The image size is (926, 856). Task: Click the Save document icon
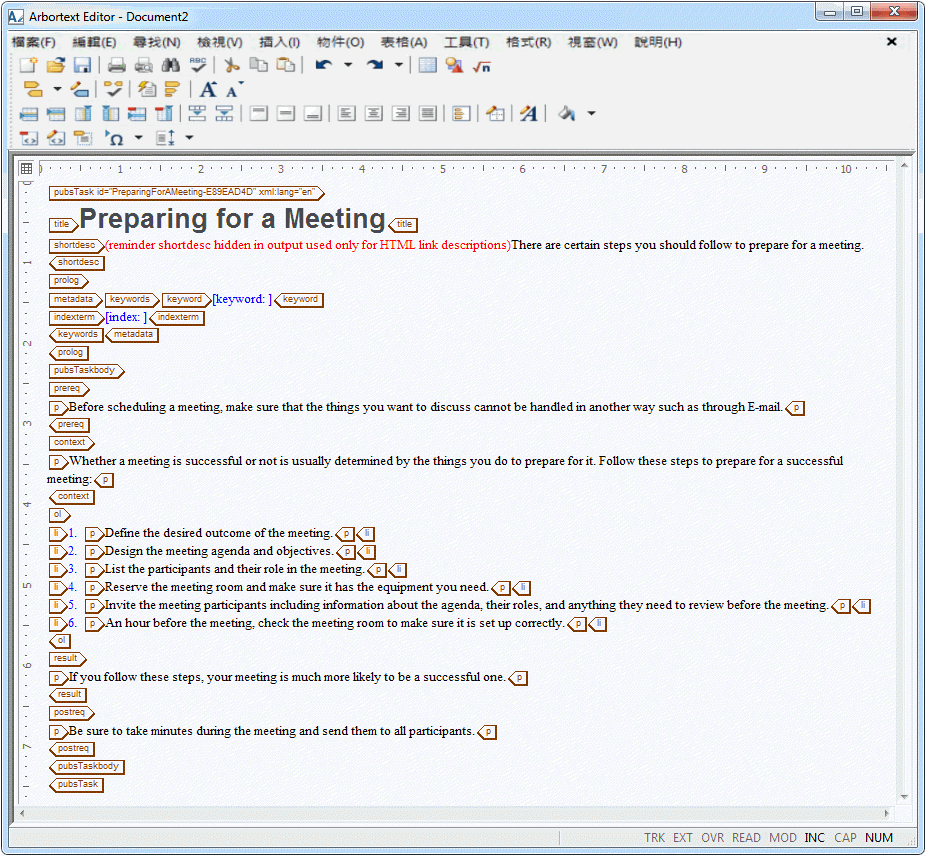pos(82,65)
